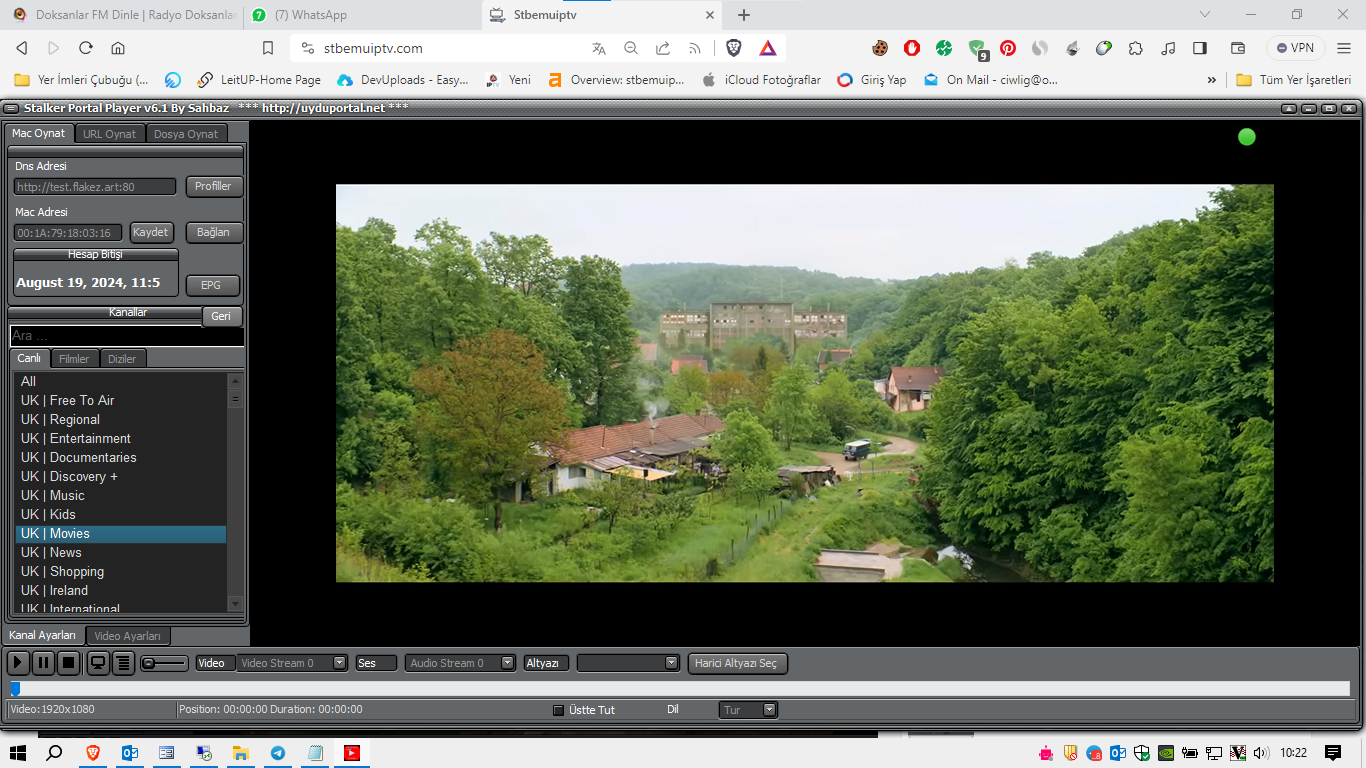1366x768 pixels.
Task: Click the browser reload icon
Action: 85,48
